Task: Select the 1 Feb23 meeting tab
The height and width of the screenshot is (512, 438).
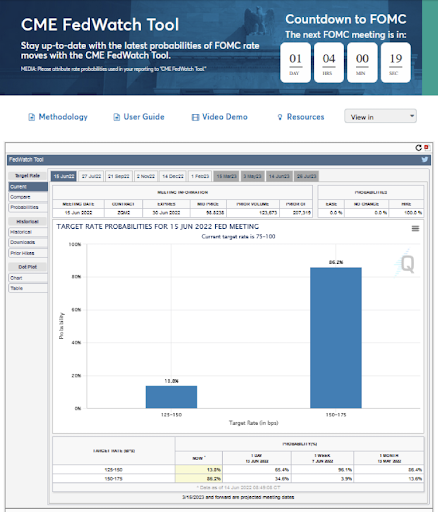Action: [x=200, y=176]
